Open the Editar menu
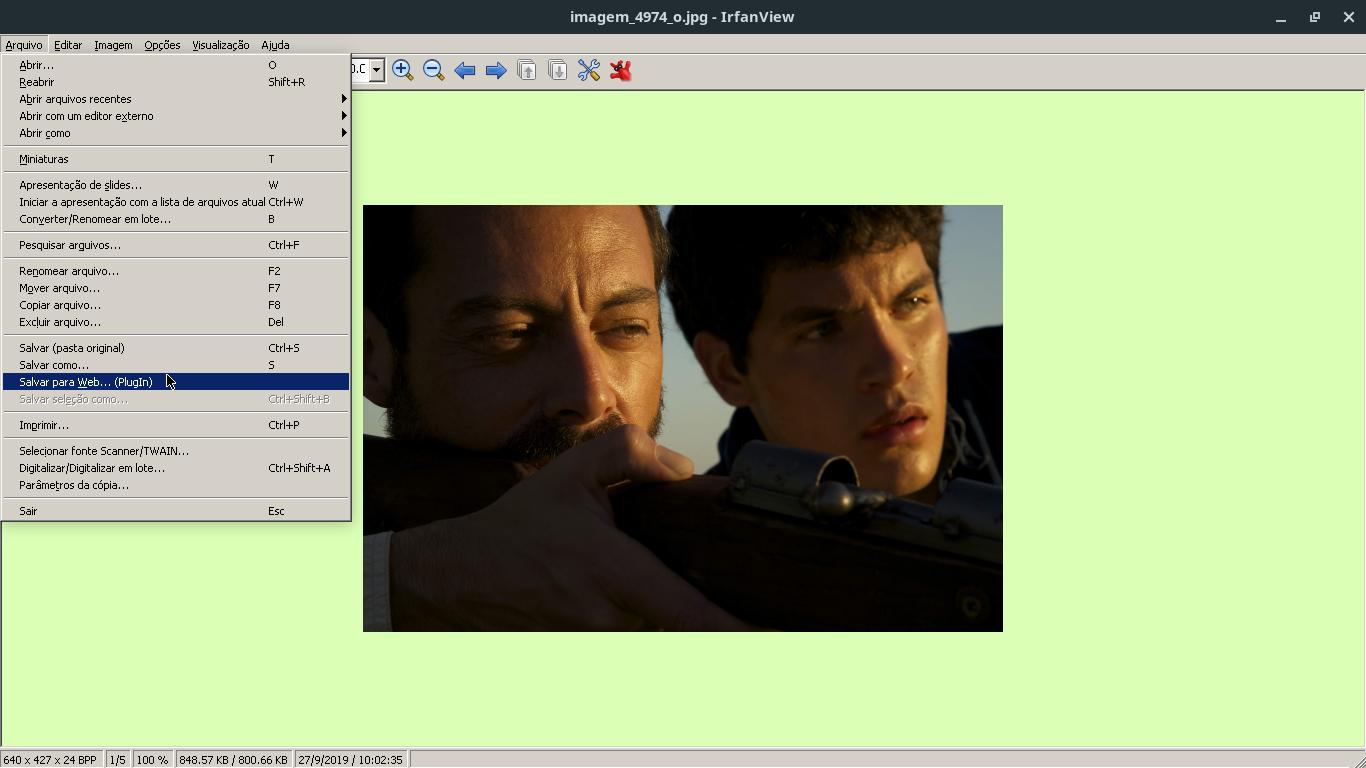1366x768 pixels. click(x=68, y=45)
